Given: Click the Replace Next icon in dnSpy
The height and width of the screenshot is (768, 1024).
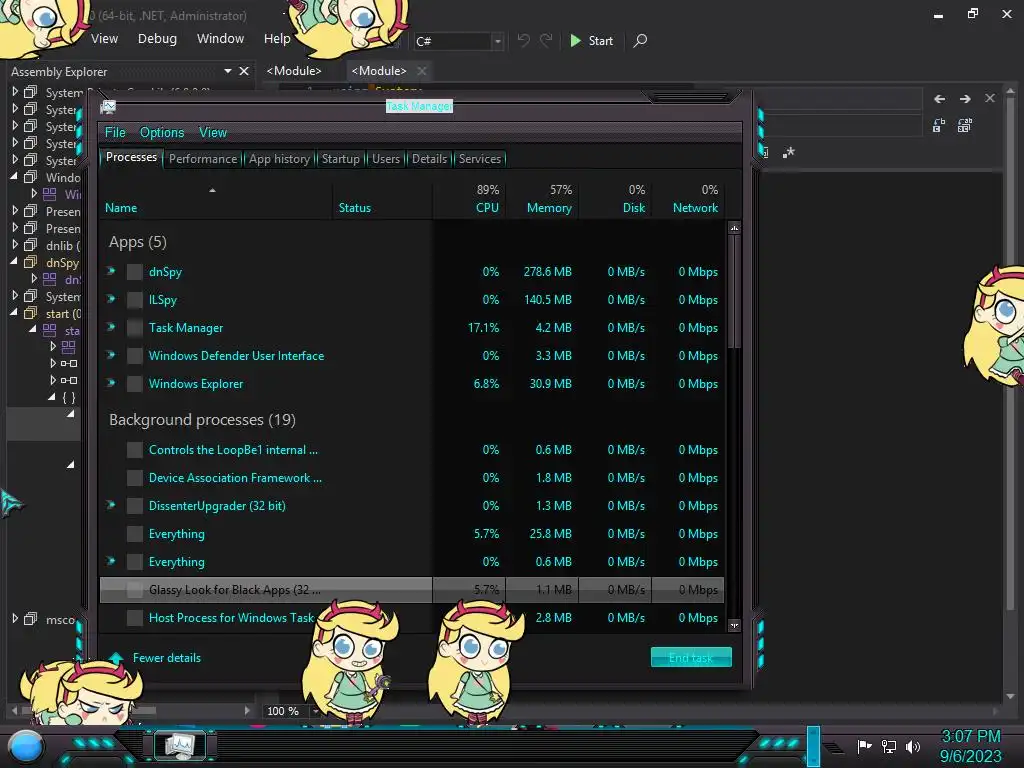Looking at the screenshot, I should [x=939, y=125].
